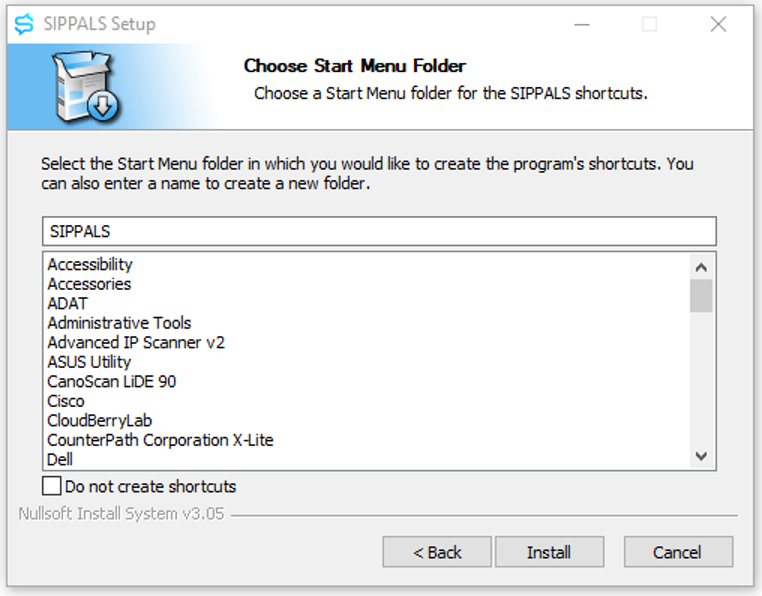
Task: Click the folder list scrollbar thumb
Action: pos(701,295)
